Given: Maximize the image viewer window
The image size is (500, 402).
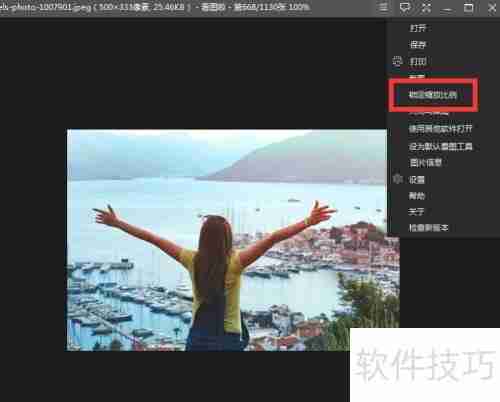Looking at the screenshot, I should 469,7.
